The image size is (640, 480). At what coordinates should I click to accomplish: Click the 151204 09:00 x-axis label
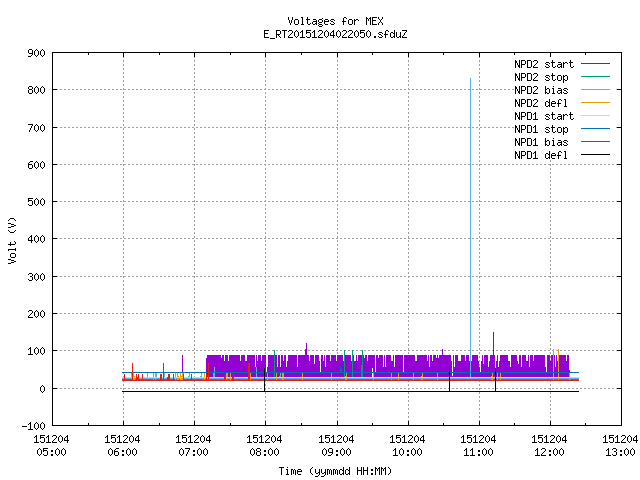coord(336,446)
